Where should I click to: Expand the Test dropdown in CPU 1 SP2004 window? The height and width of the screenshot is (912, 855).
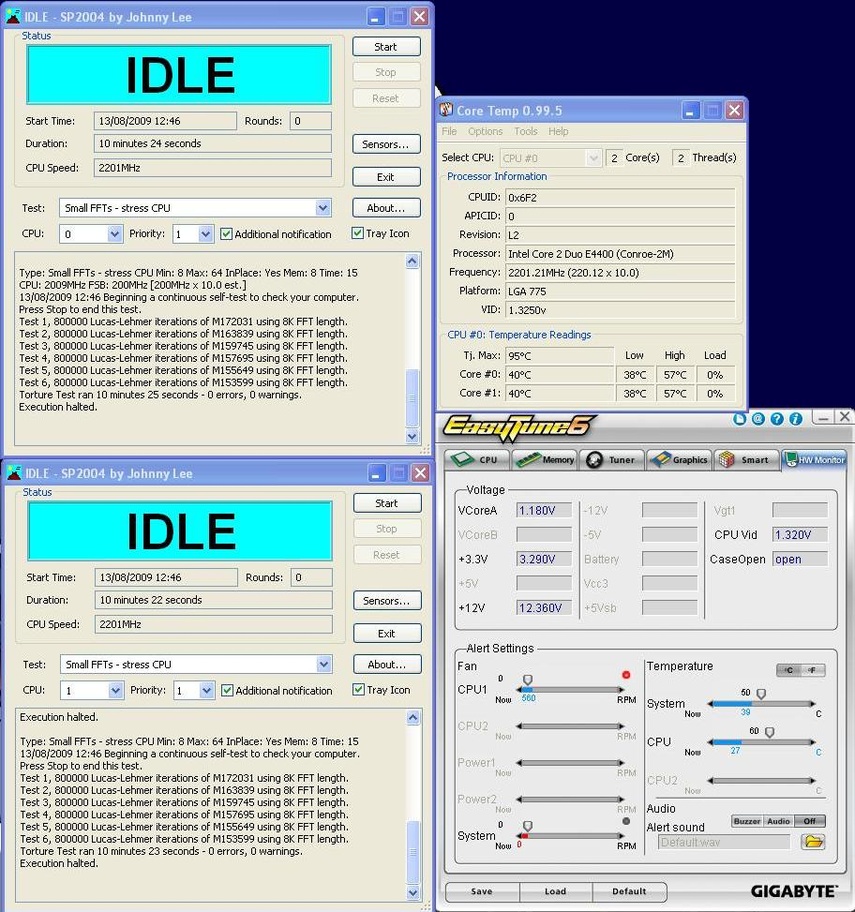pos(324,664)
